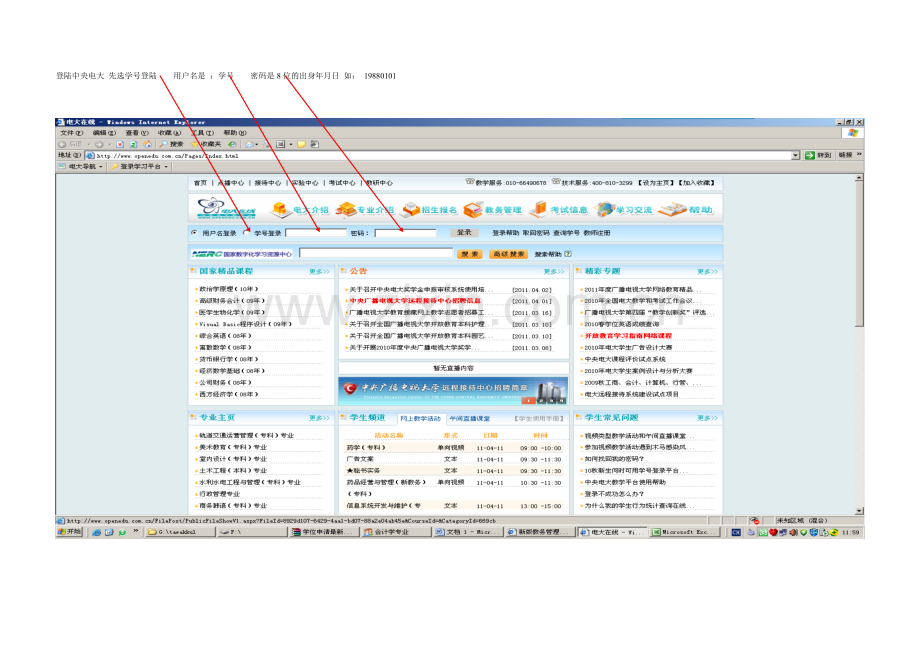Expand the 登录学习平台 toolbar dropdown
920x651 pixels.
(166, 167)
